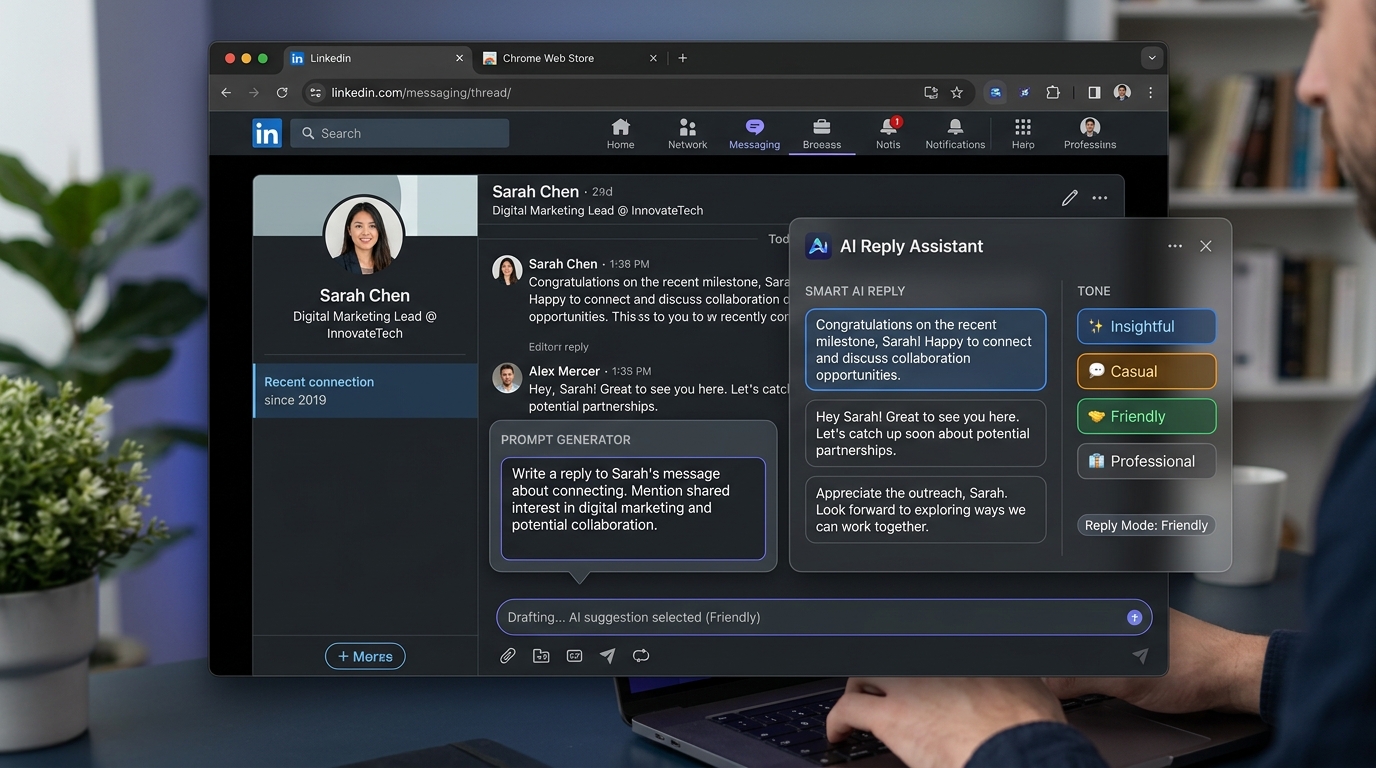Switch to the LinkedIn browser tab

(x=376, y=58)
